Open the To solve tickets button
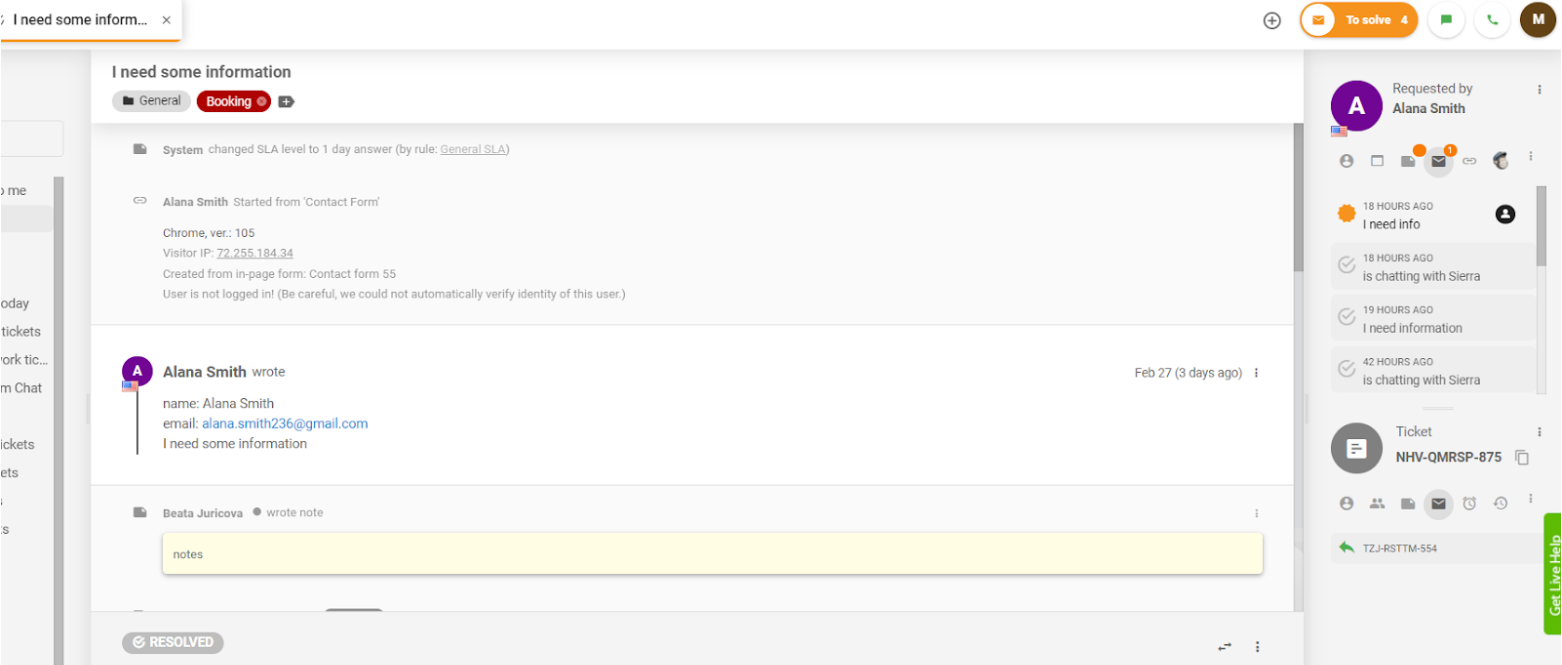This screenshot has width=1562, height=665. [x=1359, y=20]
